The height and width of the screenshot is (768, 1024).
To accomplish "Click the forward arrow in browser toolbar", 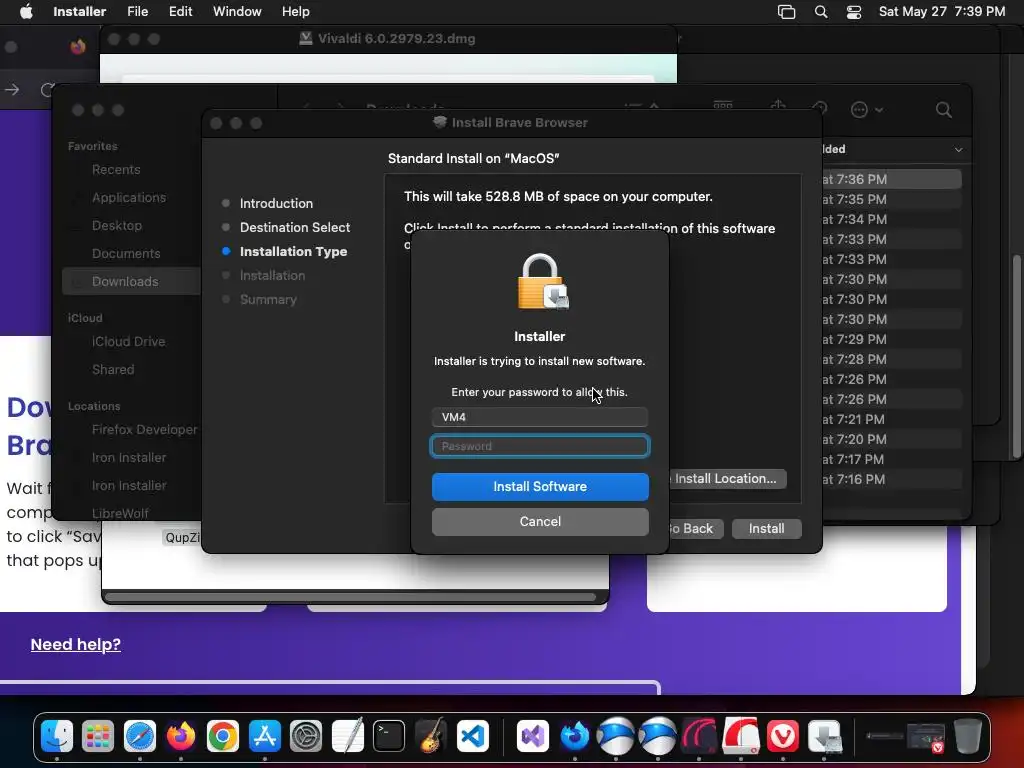I will coord(12,89).
